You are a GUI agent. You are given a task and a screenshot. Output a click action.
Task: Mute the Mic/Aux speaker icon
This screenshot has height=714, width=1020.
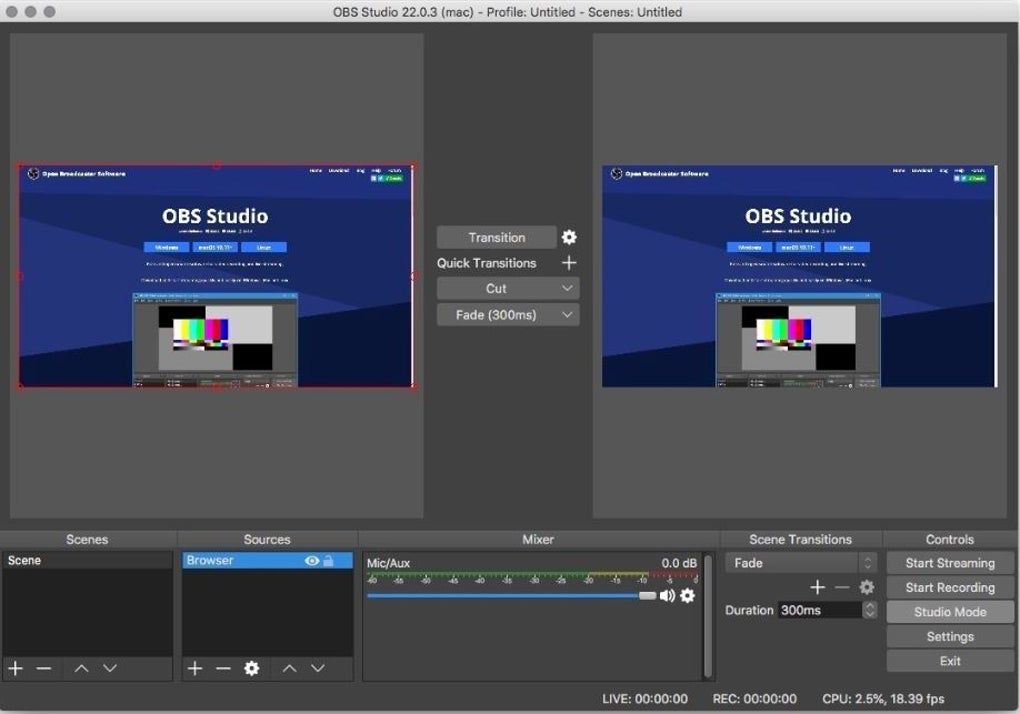click(x=667, y=596)
